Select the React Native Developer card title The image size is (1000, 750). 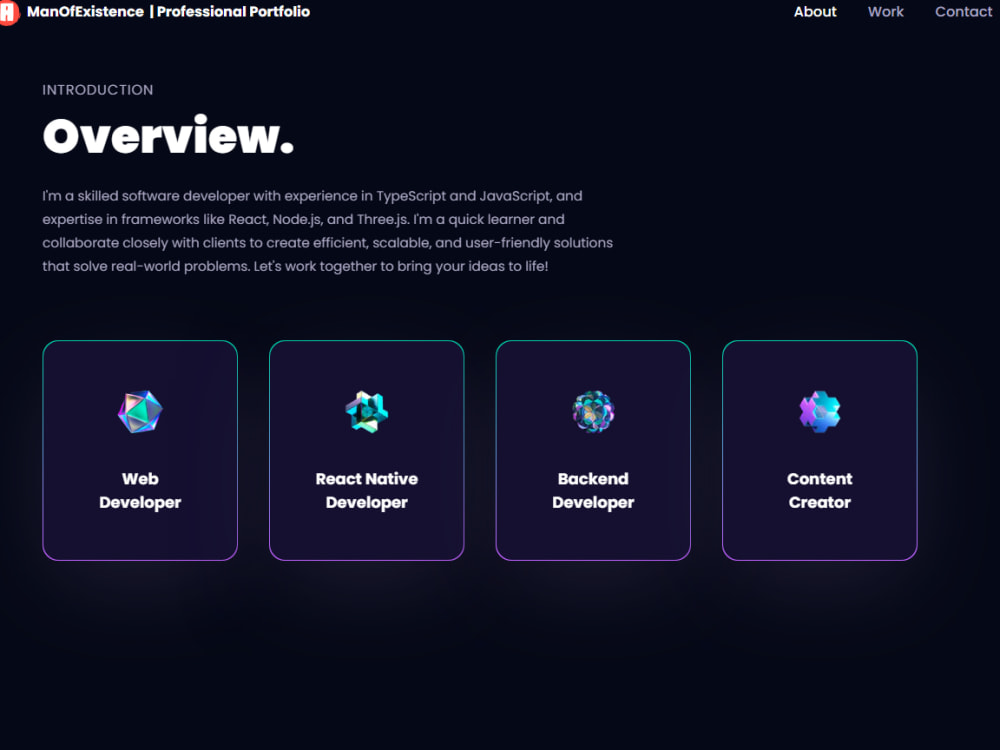coord(367,490)
